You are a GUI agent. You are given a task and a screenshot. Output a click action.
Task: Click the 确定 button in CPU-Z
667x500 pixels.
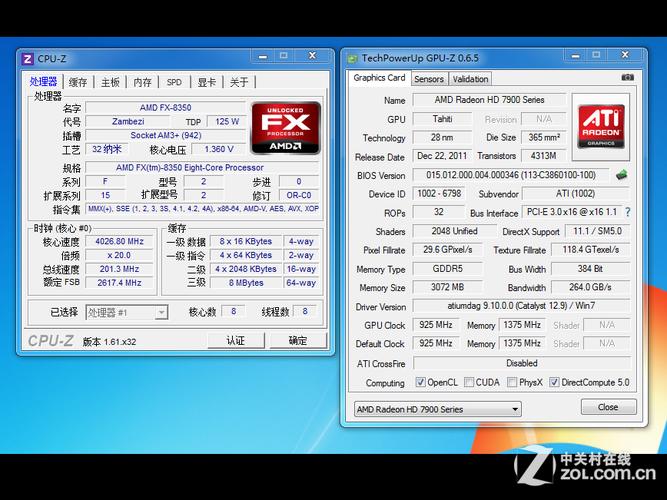point(298,340)
